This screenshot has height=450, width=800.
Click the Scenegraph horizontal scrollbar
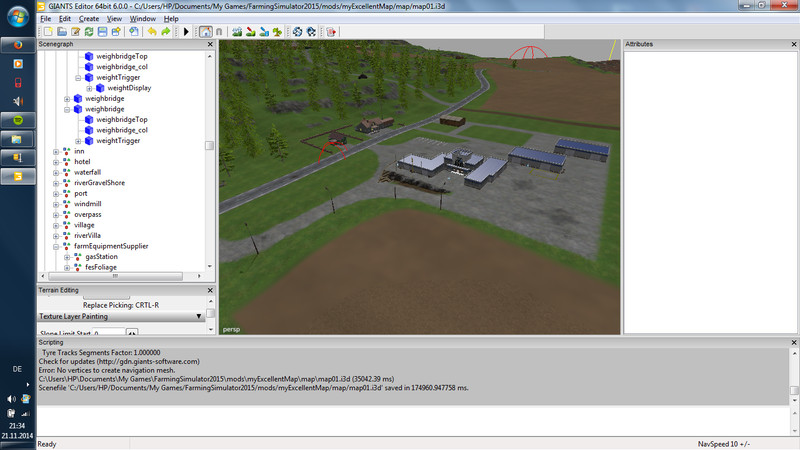click(115, 276)
